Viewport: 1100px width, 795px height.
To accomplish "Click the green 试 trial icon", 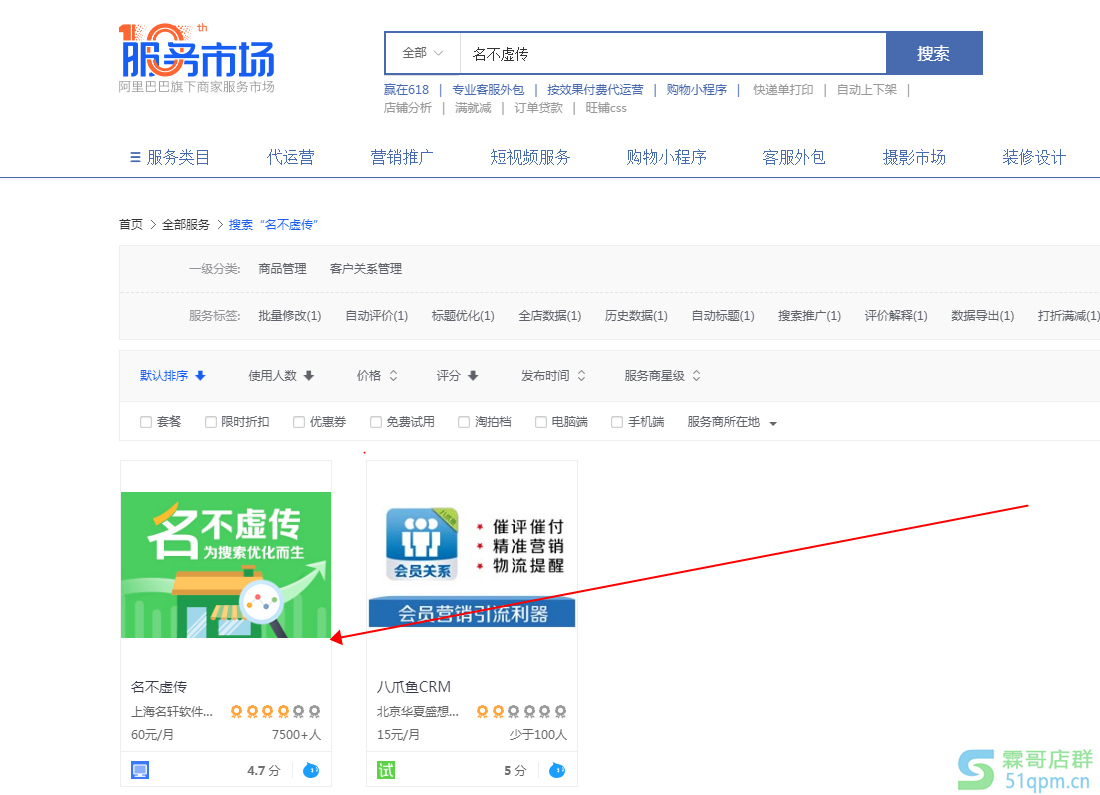I will pyautogui.click(x=386, y=770).
